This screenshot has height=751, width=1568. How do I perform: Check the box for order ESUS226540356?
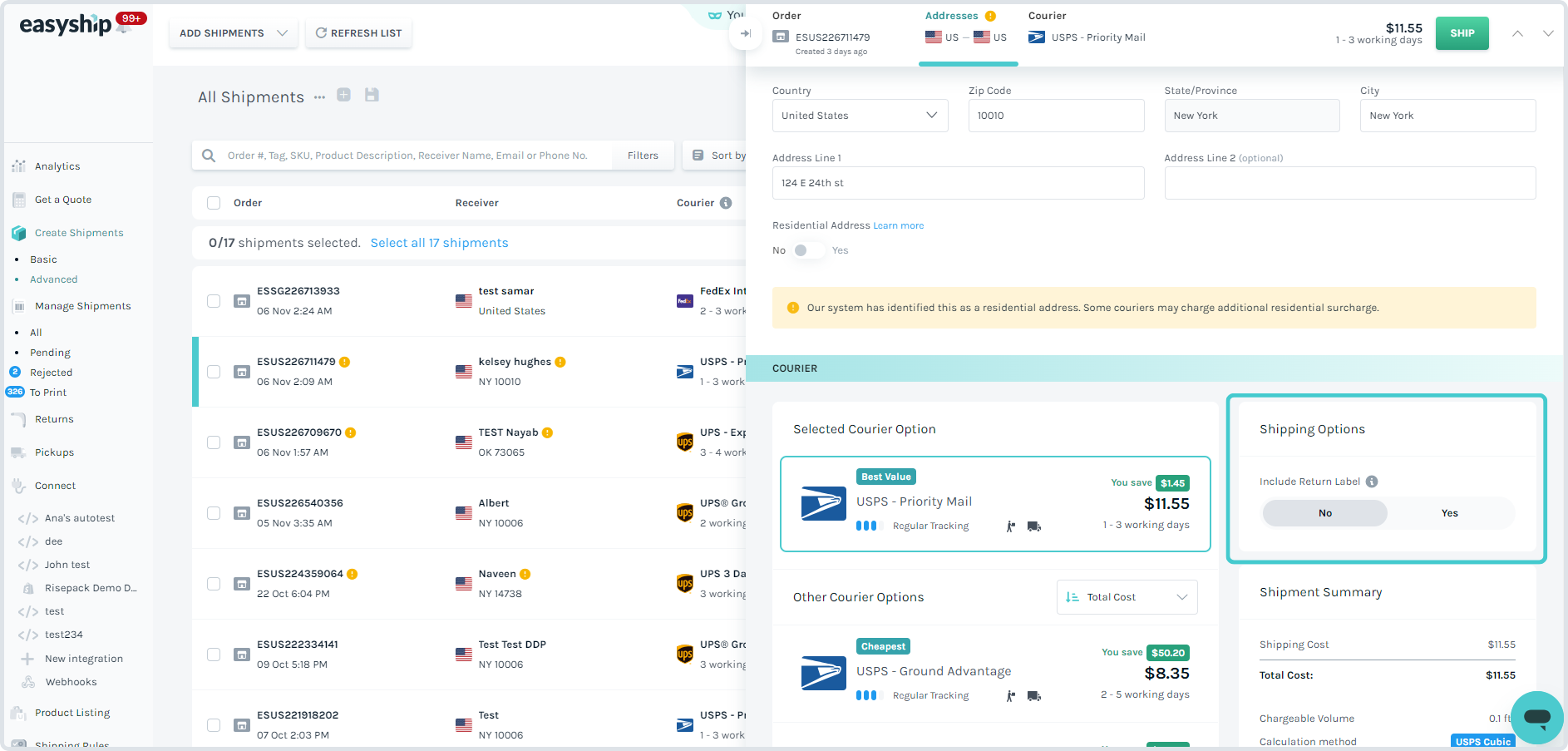pos(214,513)
